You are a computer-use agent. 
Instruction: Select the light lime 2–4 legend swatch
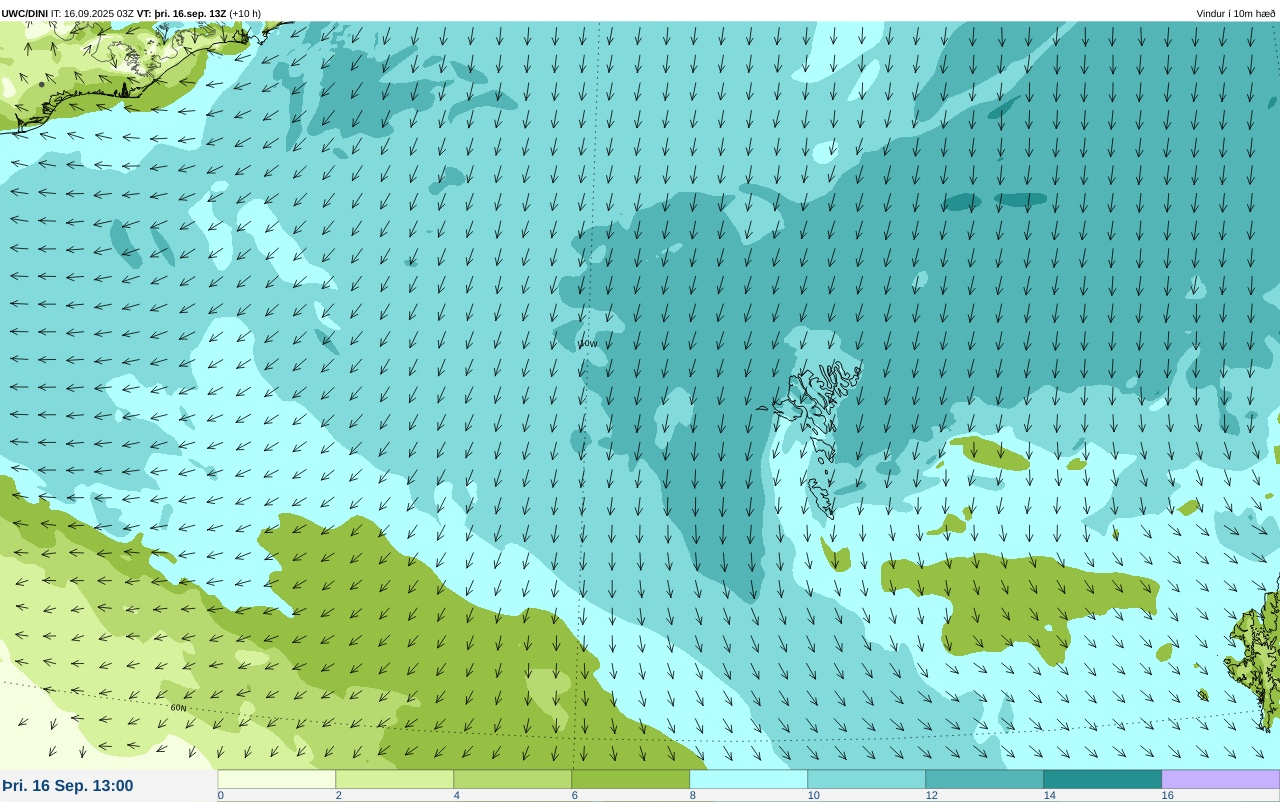(x=395, y=779)
